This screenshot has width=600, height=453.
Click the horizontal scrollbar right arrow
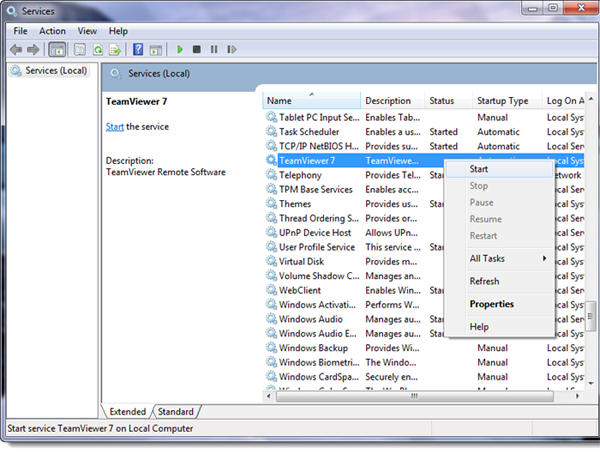pyautogui.click(x=577, y=396)
